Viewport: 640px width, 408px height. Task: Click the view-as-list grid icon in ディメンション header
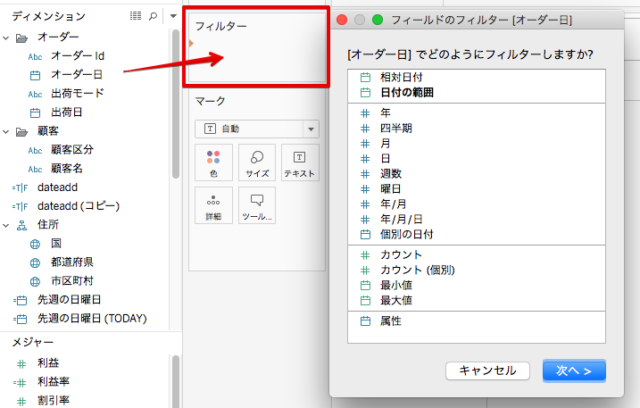coord(136,16)
